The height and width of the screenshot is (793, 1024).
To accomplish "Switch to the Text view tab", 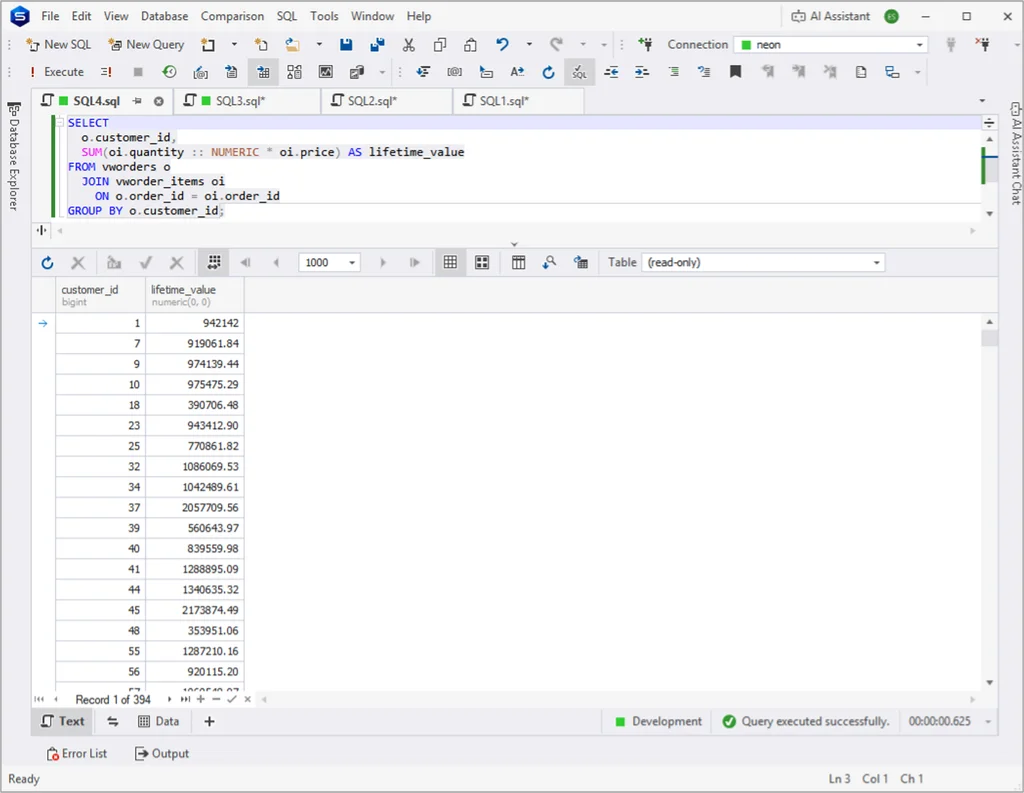I will click(x=63, y=721).
